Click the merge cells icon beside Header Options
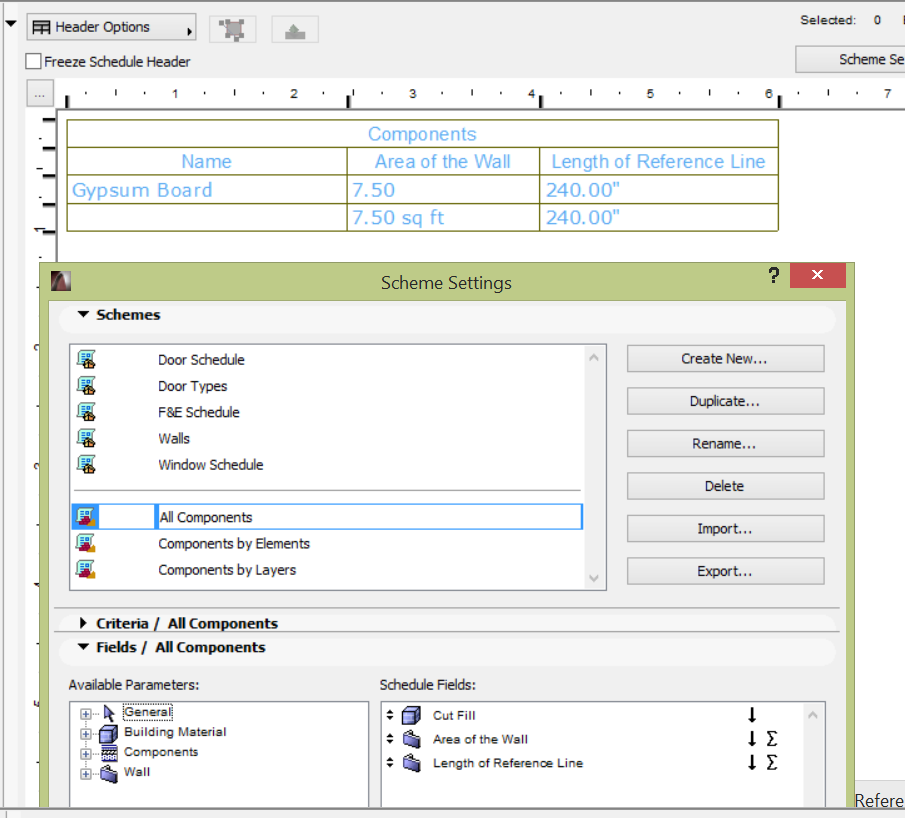 tap(233, 29)
